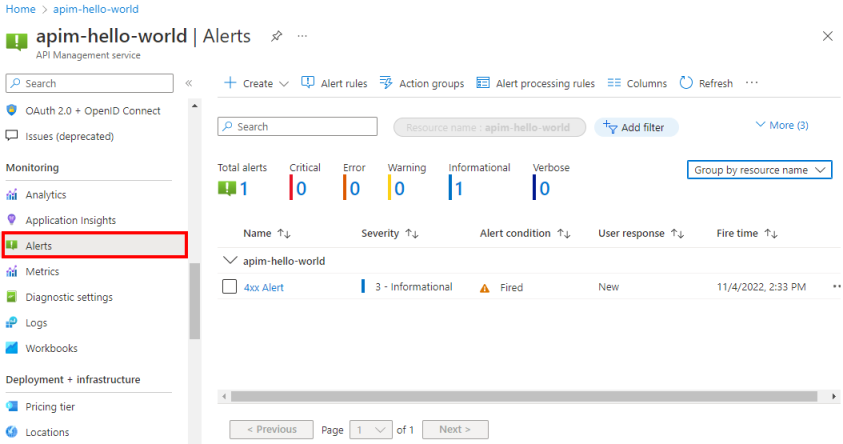Refresh the alerts list
The image size is (843, 444).
click(x=706, y=83)
